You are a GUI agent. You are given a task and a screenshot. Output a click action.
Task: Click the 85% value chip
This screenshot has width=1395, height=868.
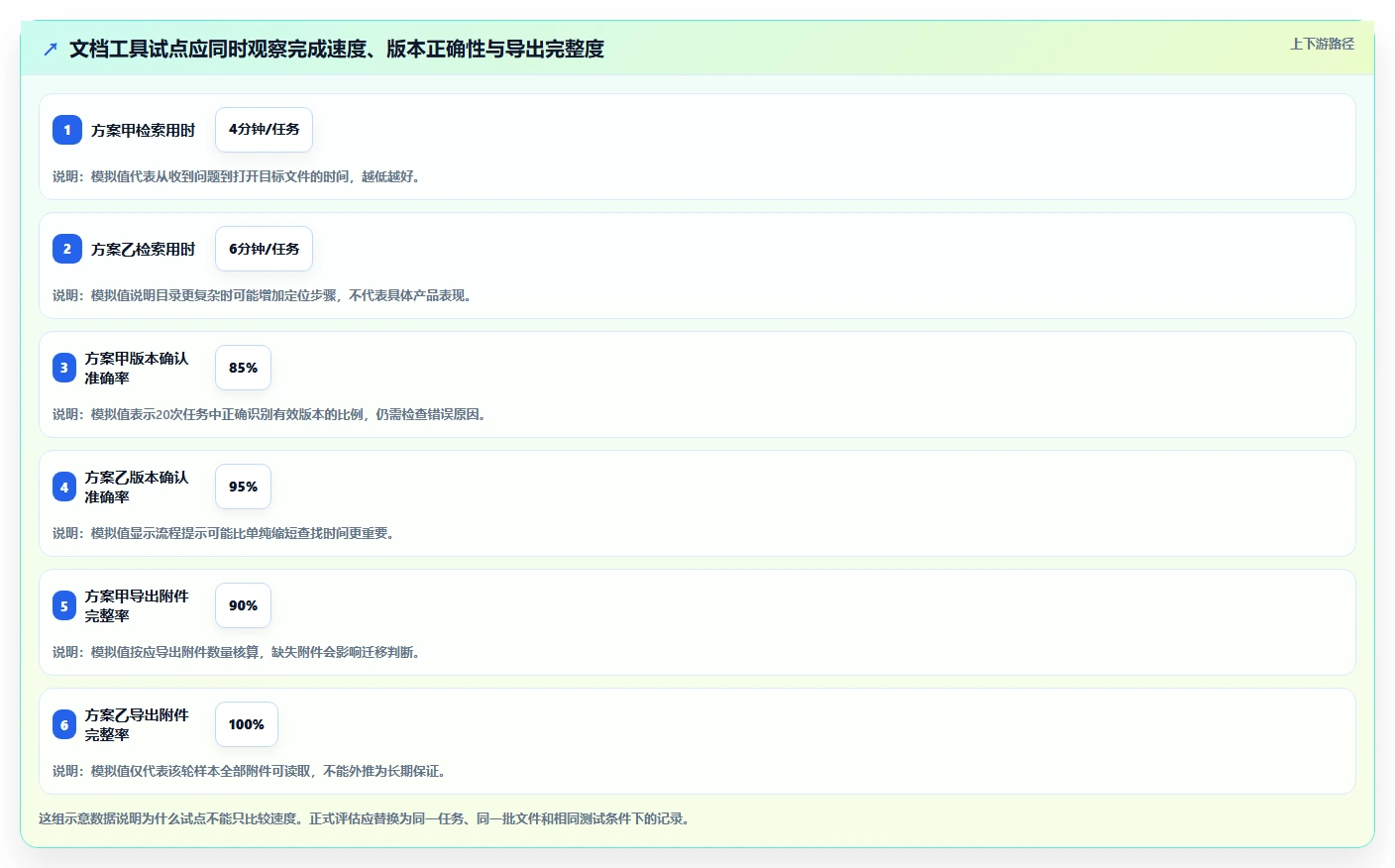click(243, 368)
